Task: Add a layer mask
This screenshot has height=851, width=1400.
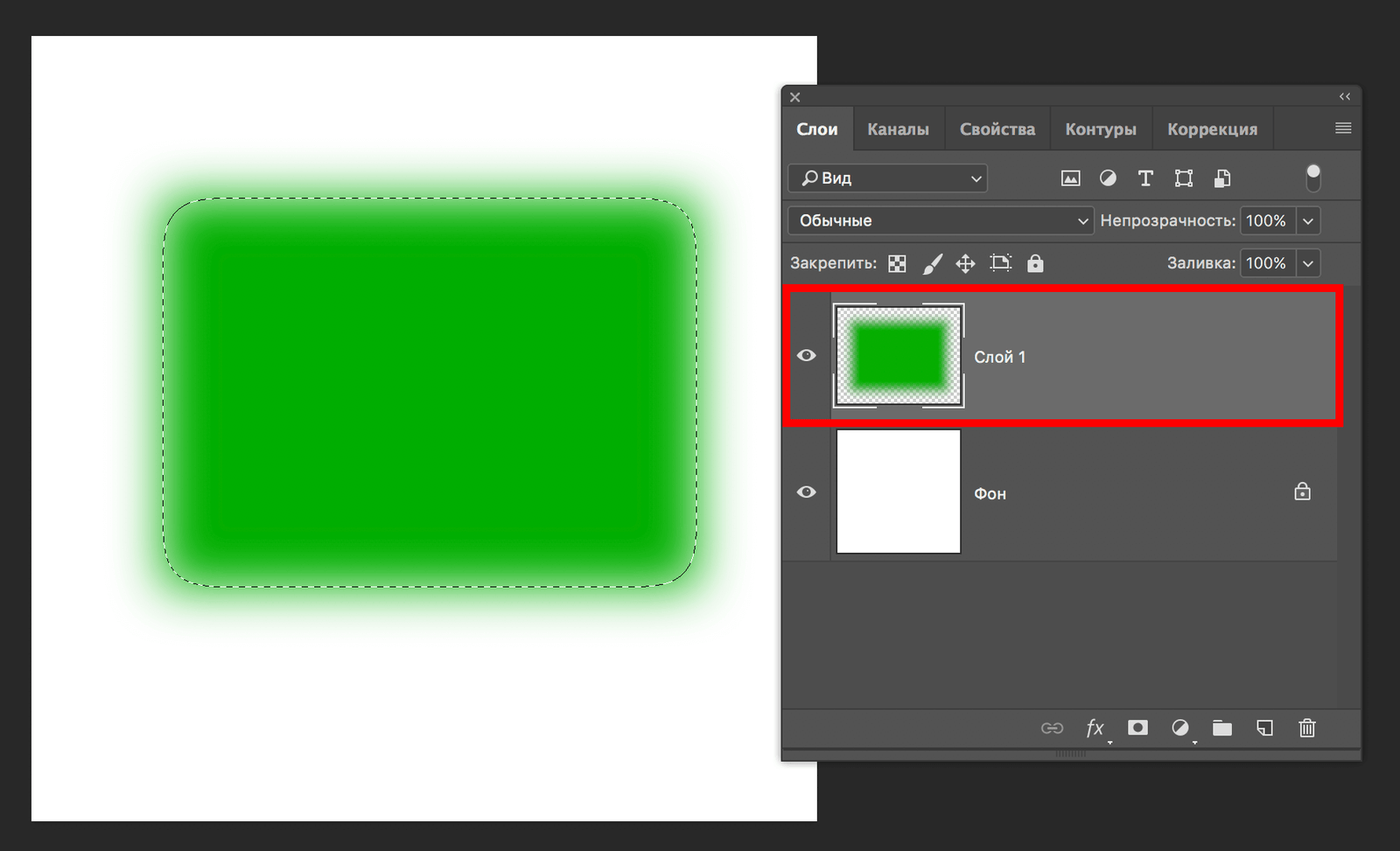Action: [x=1137, y=728]
